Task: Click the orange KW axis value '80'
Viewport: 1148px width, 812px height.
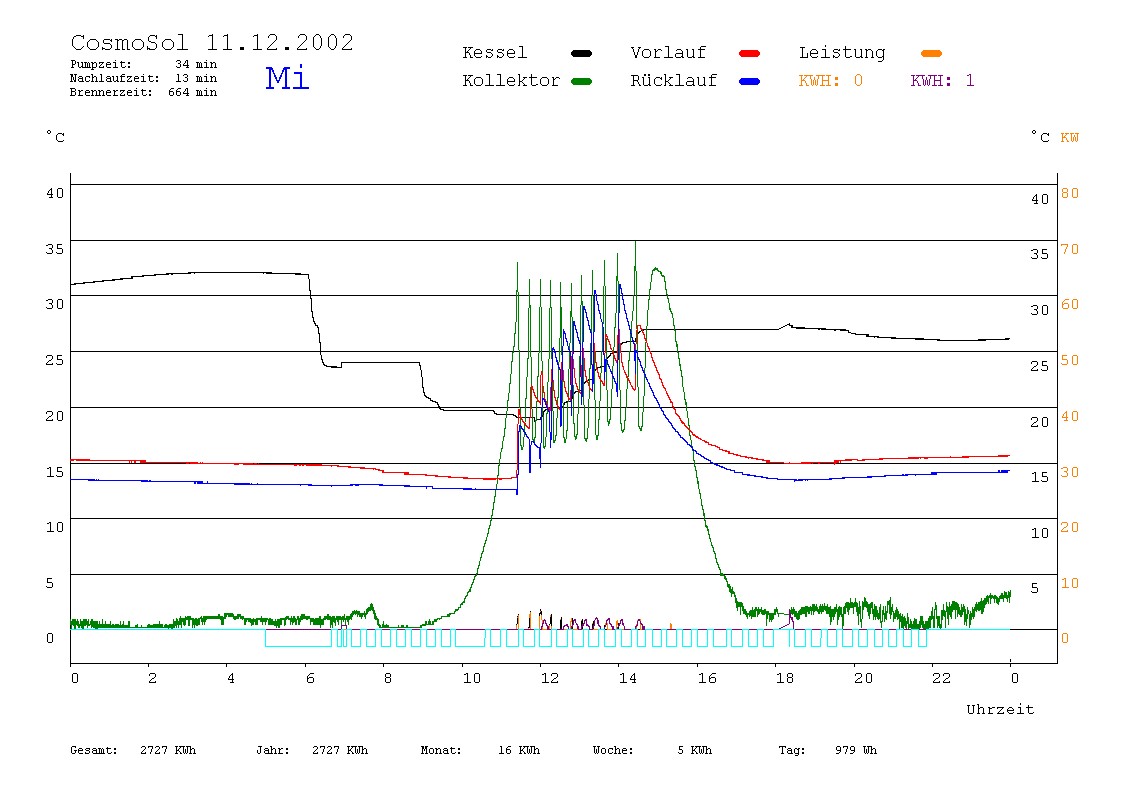Action: click(x=1070, y=193)
